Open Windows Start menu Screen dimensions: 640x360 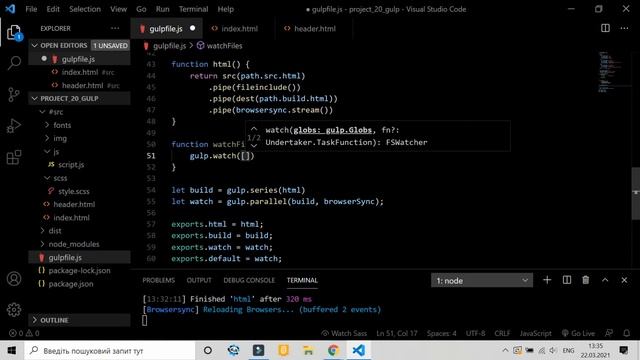tap(12, 350)
